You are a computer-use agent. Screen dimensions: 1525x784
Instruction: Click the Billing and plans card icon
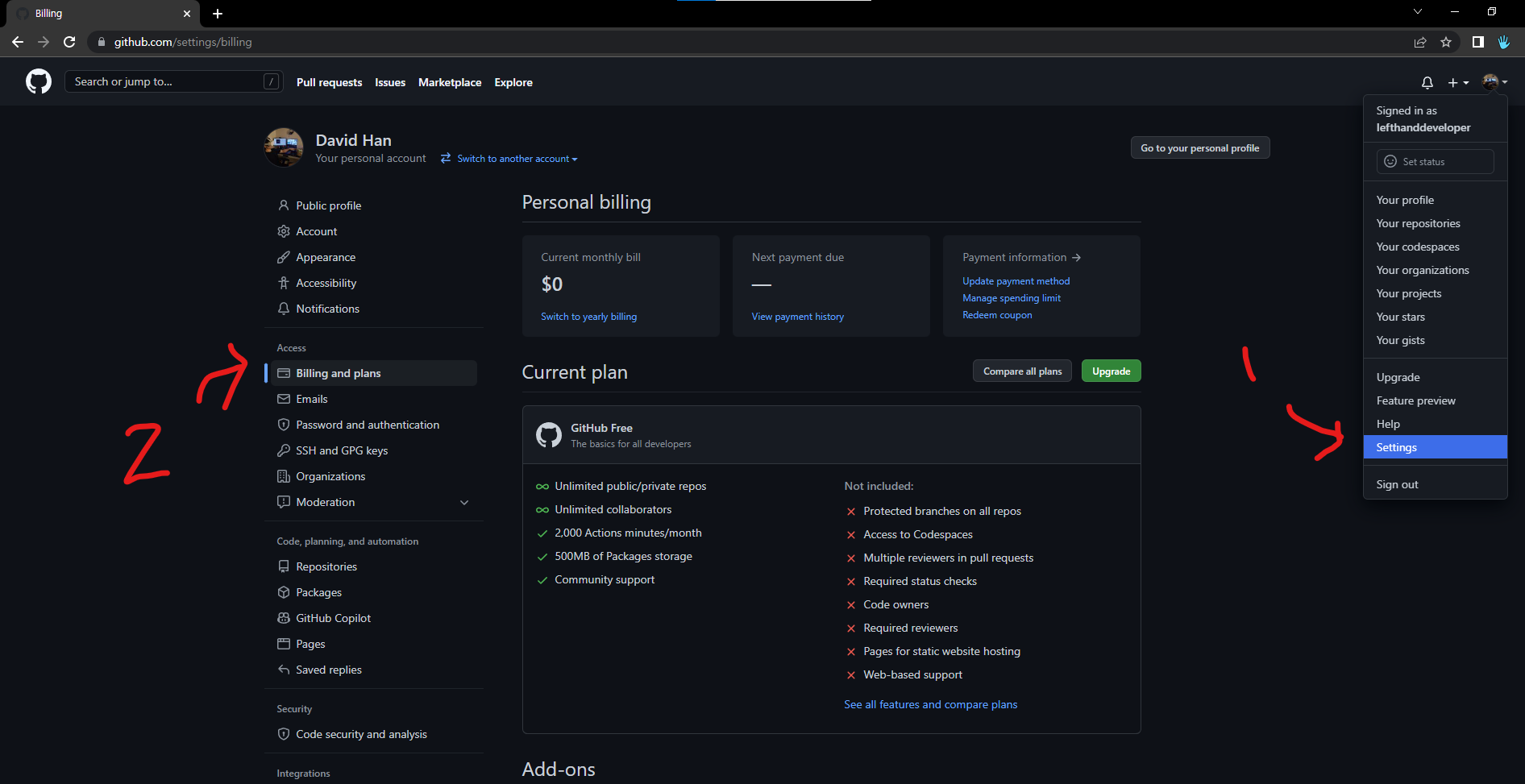pos(284,373)
